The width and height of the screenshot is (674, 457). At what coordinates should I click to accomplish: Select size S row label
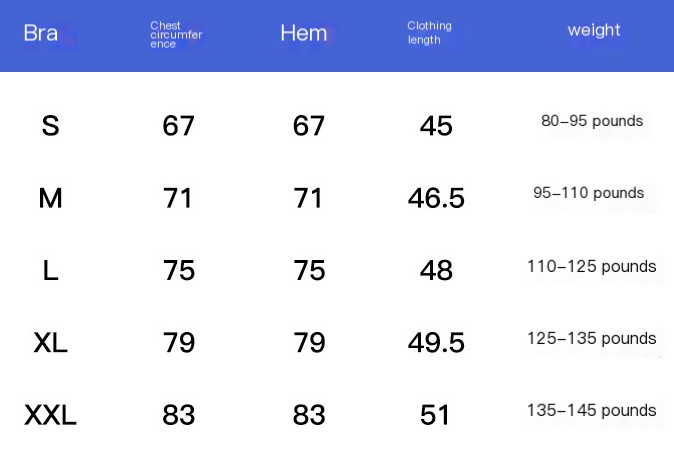[50, 126]
